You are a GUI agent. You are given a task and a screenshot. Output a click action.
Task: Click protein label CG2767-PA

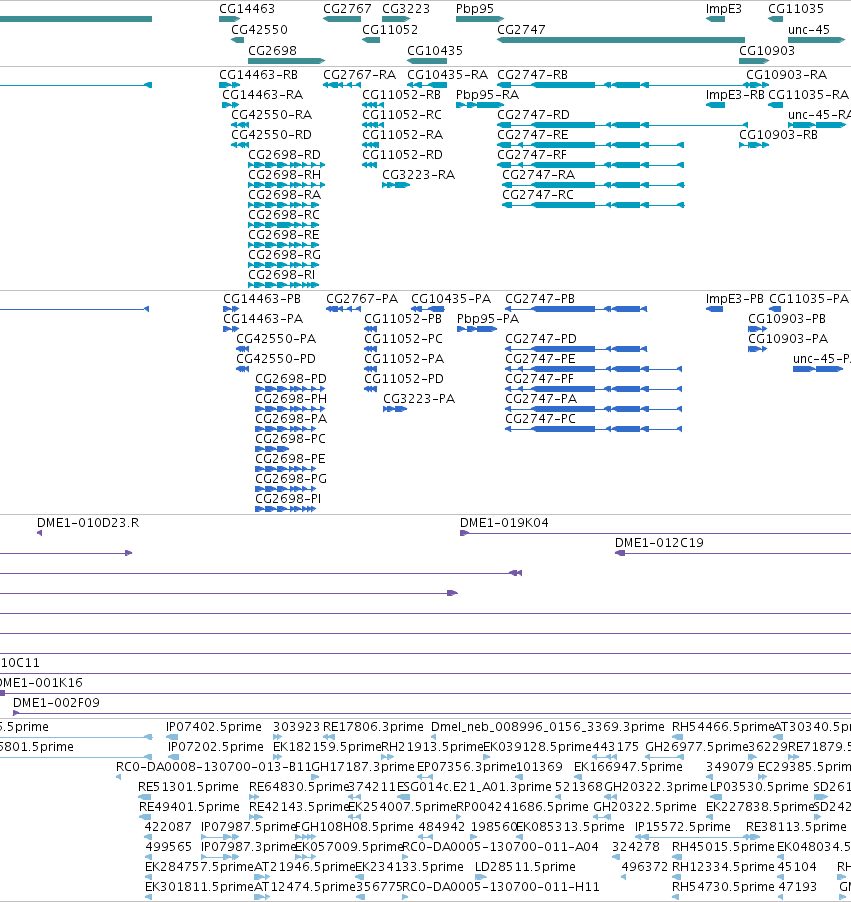point(362,299)
